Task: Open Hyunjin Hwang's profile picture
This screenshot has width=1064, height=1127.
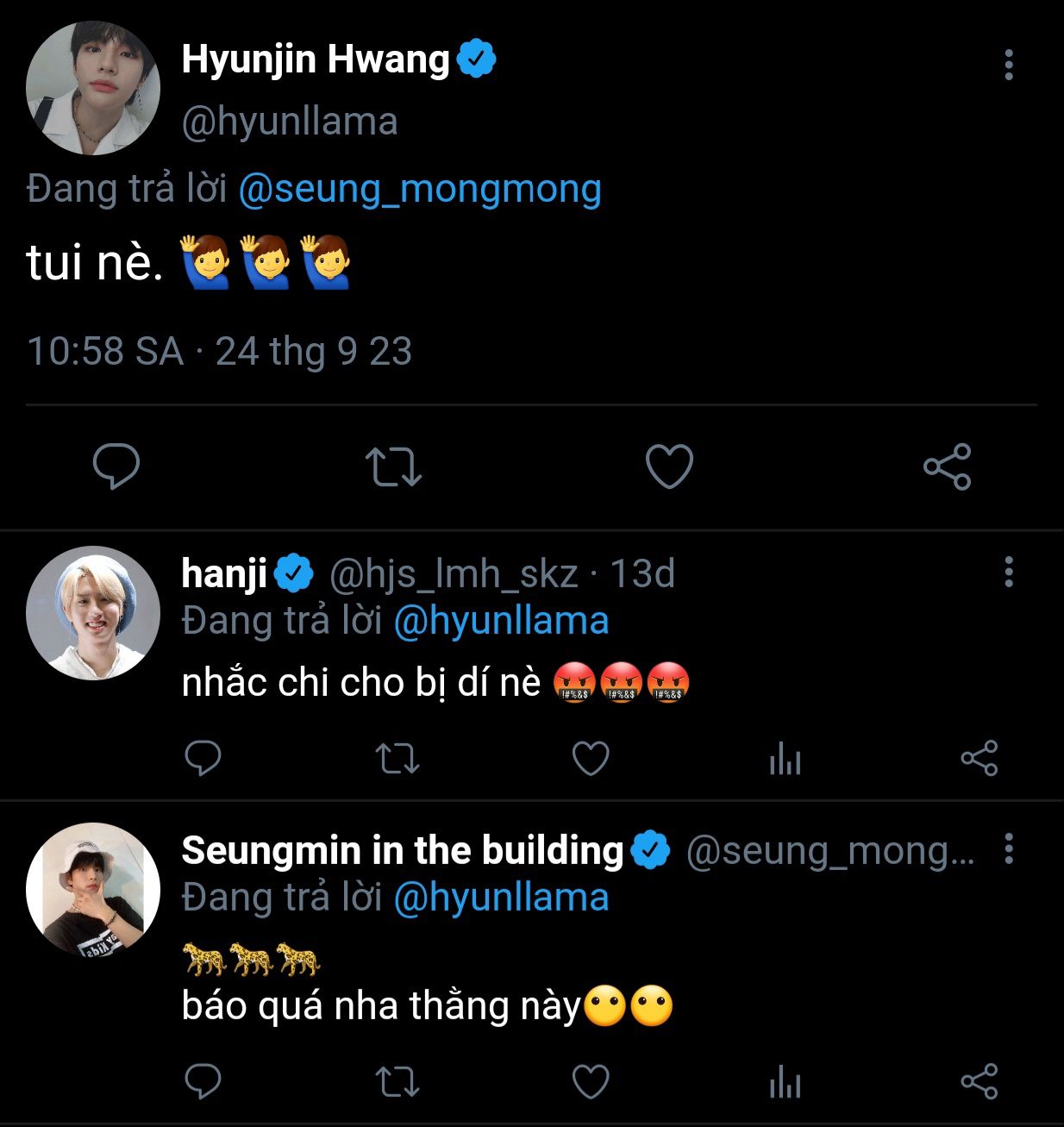Action: (93, 89)
